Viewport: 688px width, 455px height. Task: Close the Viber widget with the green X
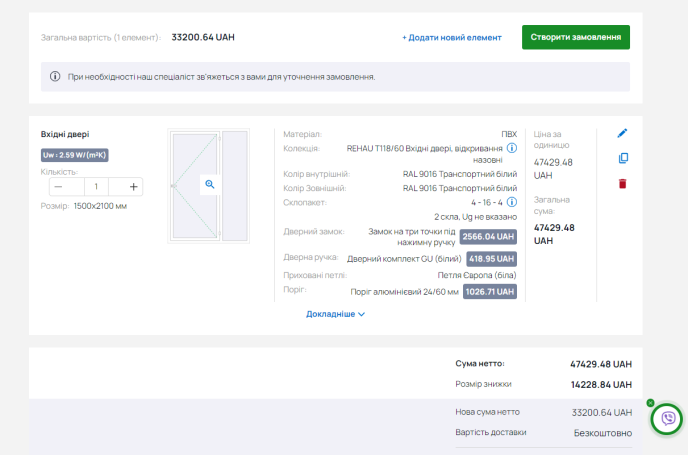click(650, 403)
